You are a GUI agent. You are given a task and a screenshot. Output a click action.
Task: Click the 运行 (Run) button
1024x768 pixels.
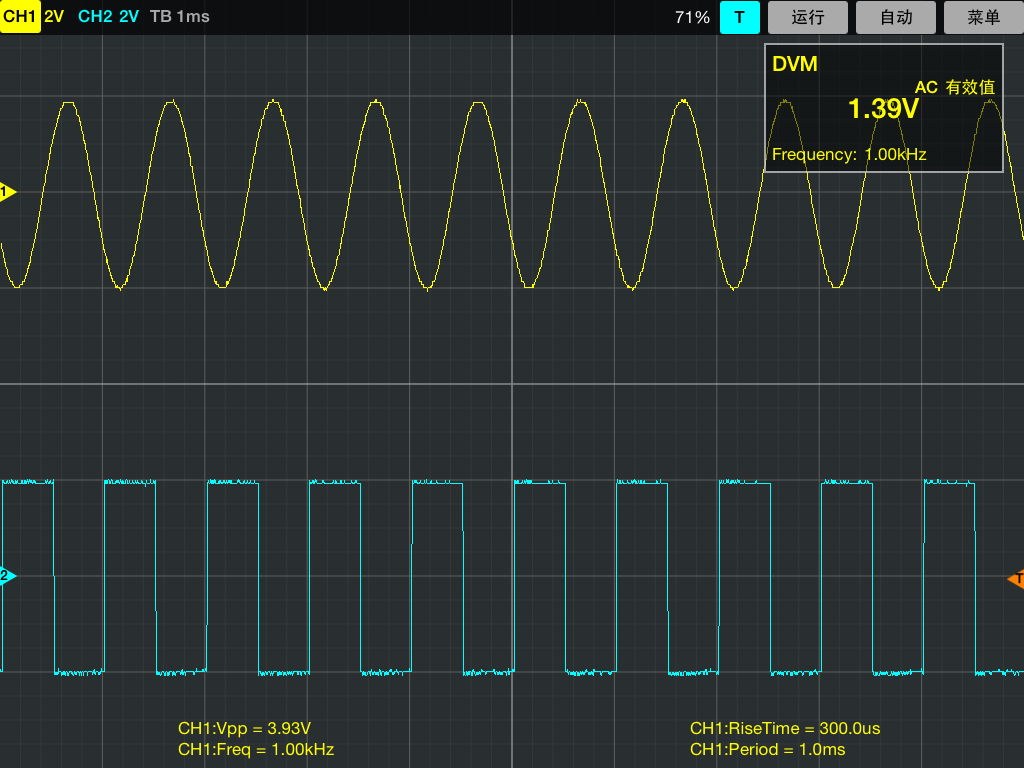[807, 17]
